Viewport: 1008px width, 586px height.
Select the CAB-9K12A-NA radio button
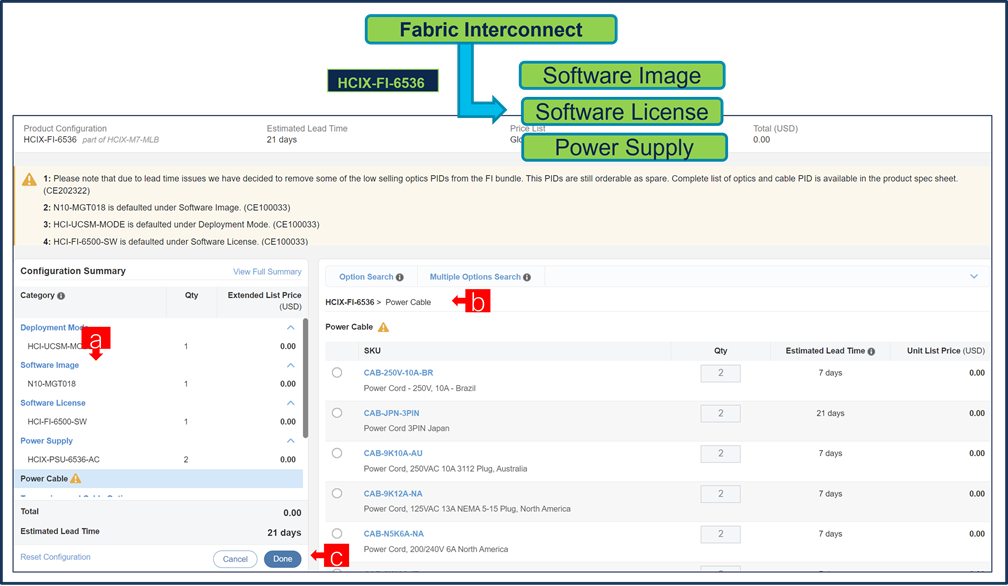[x=337, y=493]
